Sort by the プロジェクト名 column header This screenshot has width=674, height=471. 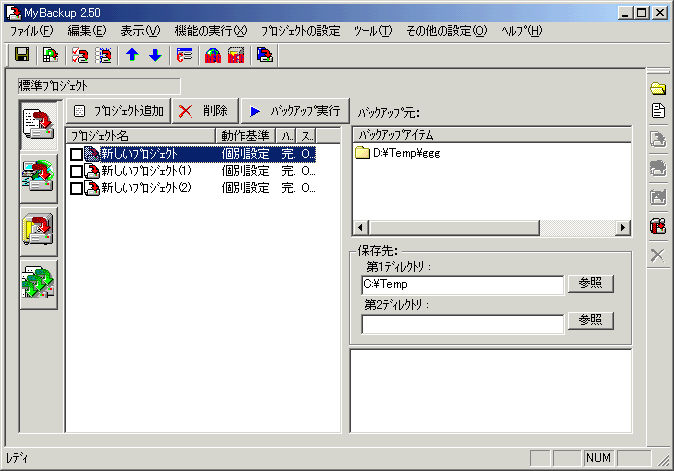click(x=140, y=135)
